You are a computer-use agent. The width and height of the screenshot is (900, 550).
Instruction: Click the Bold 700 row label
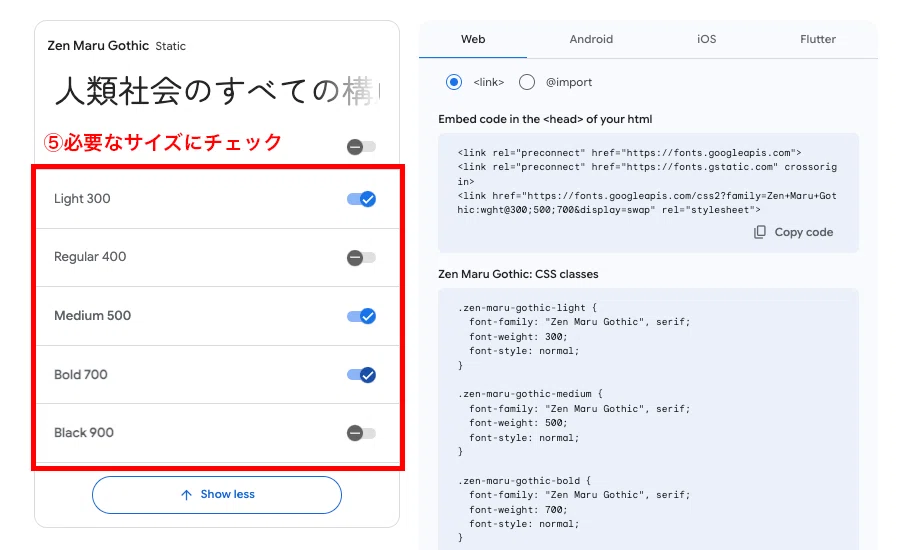click(x=81, y=374)
